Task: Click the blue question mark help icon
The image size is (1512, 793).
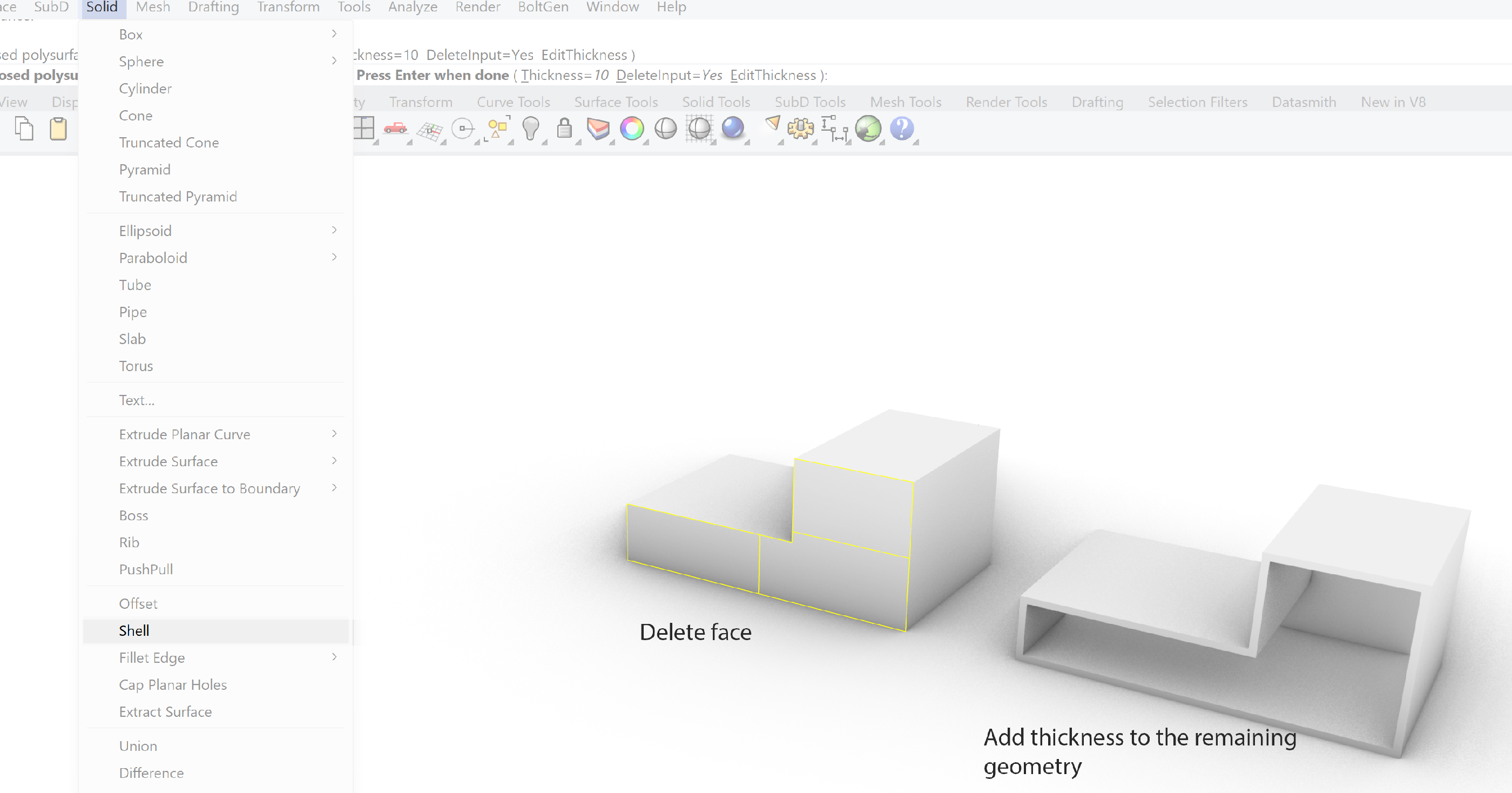Action: click(902, 128)
